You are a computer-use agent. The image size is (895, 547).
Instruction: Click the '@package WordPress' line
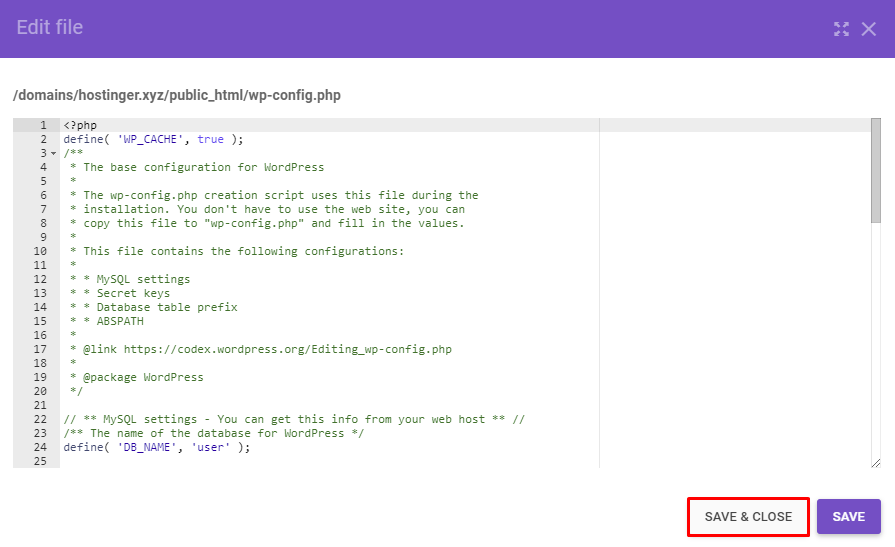(143, 377)
